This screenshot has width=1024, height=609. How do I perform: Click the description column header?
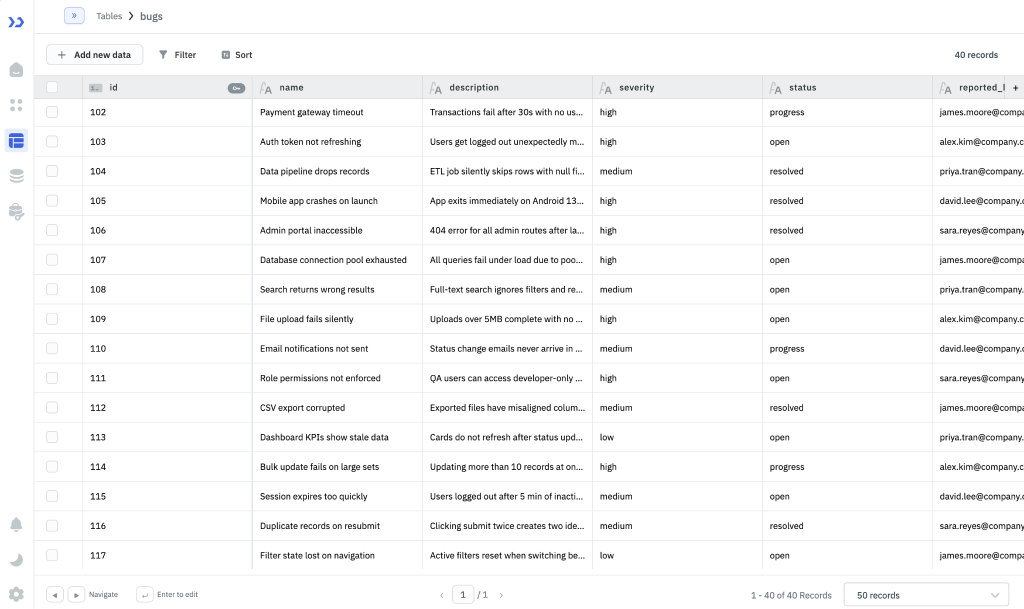(x=507, y=87)
